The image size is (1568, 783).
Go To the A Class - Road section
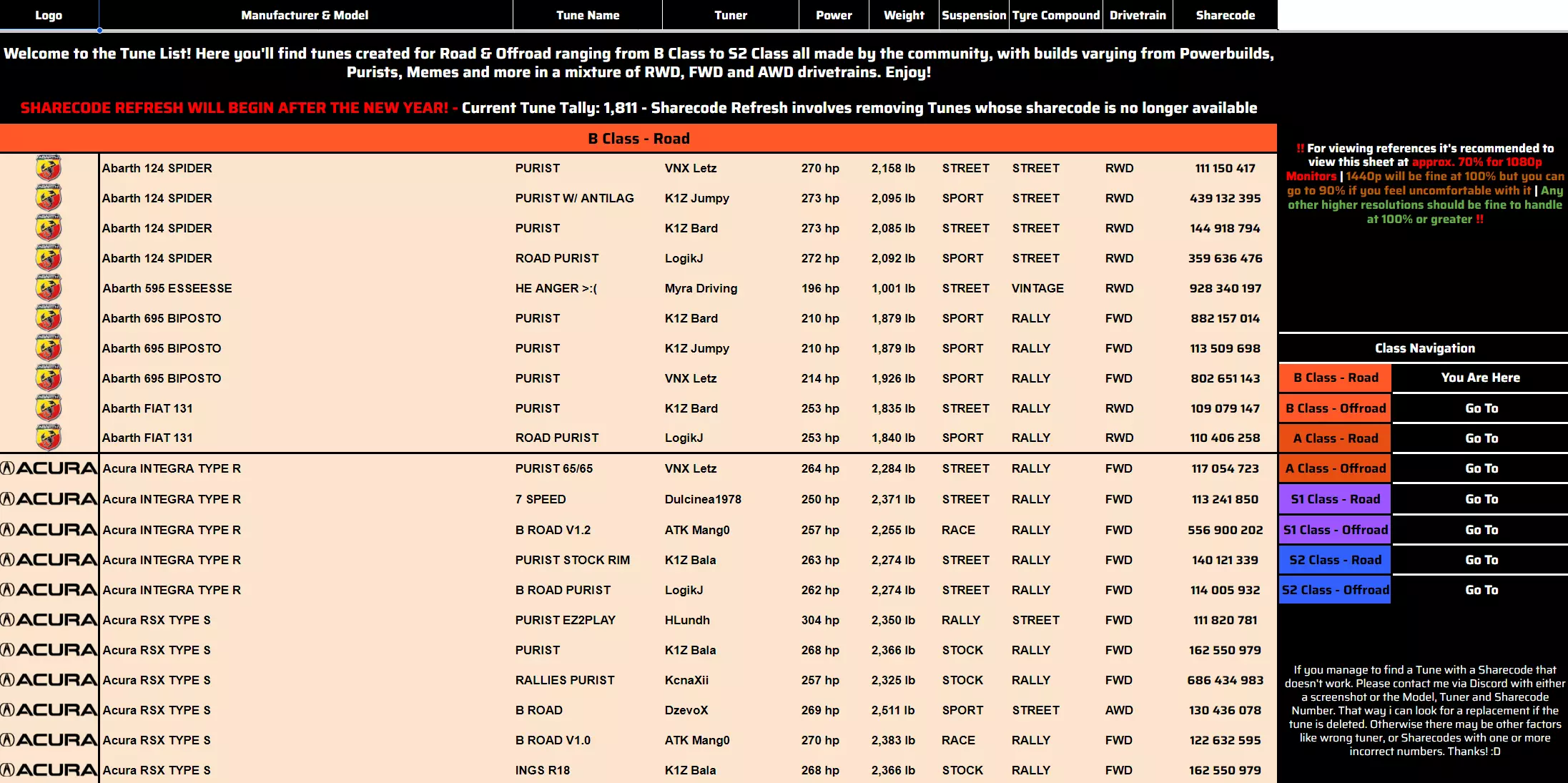[x=1481, y=438]
